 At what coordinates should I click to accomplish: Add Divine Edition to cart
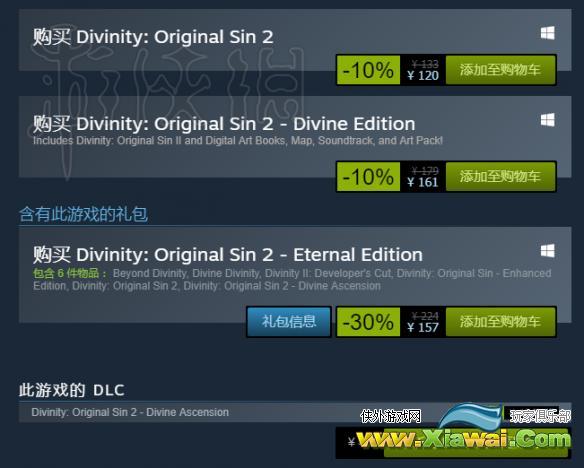pos(500,176)
